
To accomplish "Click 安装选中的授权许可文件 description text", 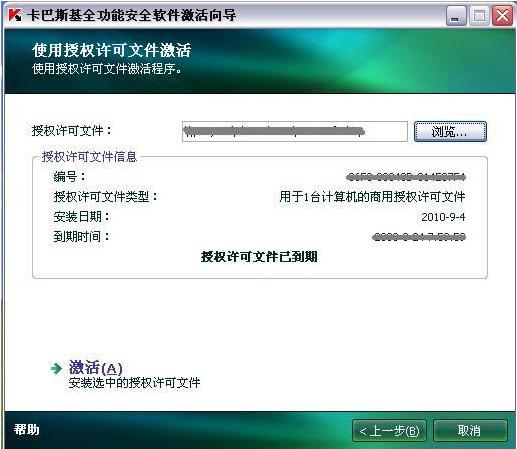I will (x=134, y=383).
